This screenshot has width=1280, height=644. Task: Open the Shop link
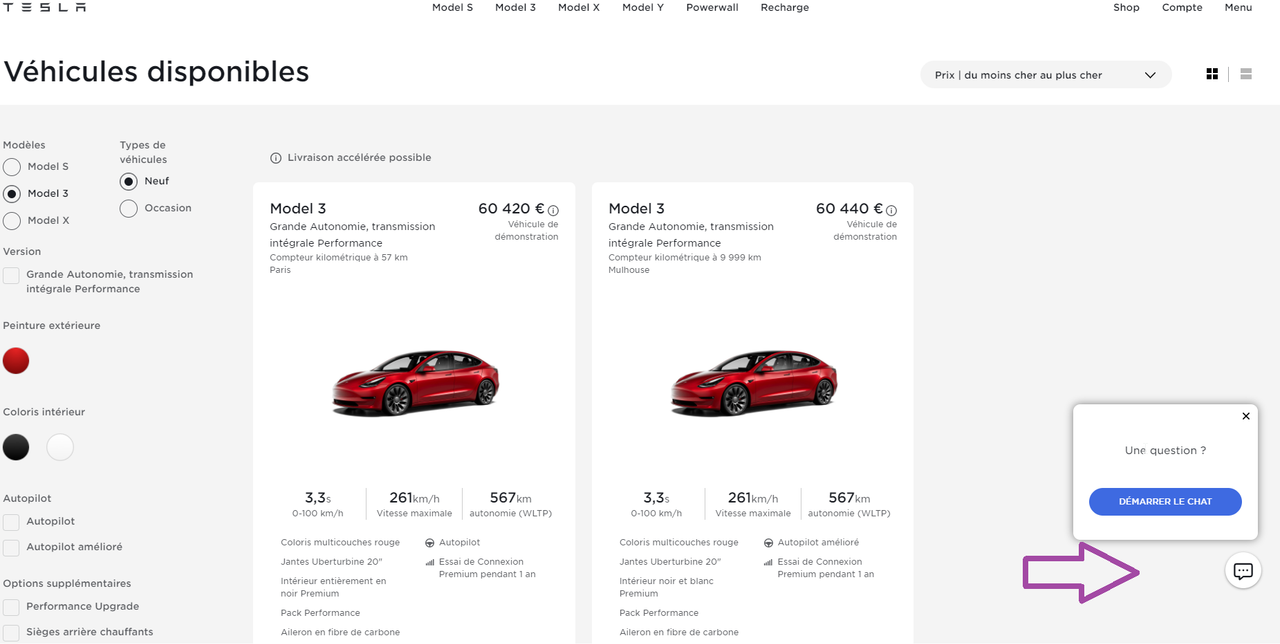(x=1126, y=7)
